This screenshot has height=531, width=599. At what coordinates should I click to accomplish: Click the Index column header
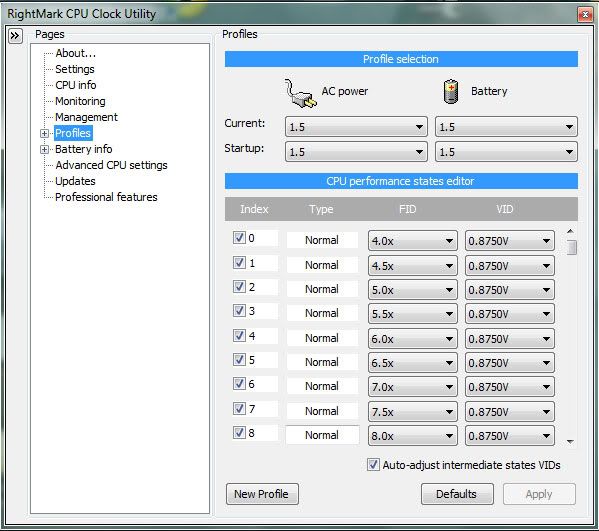coord(254,209)
